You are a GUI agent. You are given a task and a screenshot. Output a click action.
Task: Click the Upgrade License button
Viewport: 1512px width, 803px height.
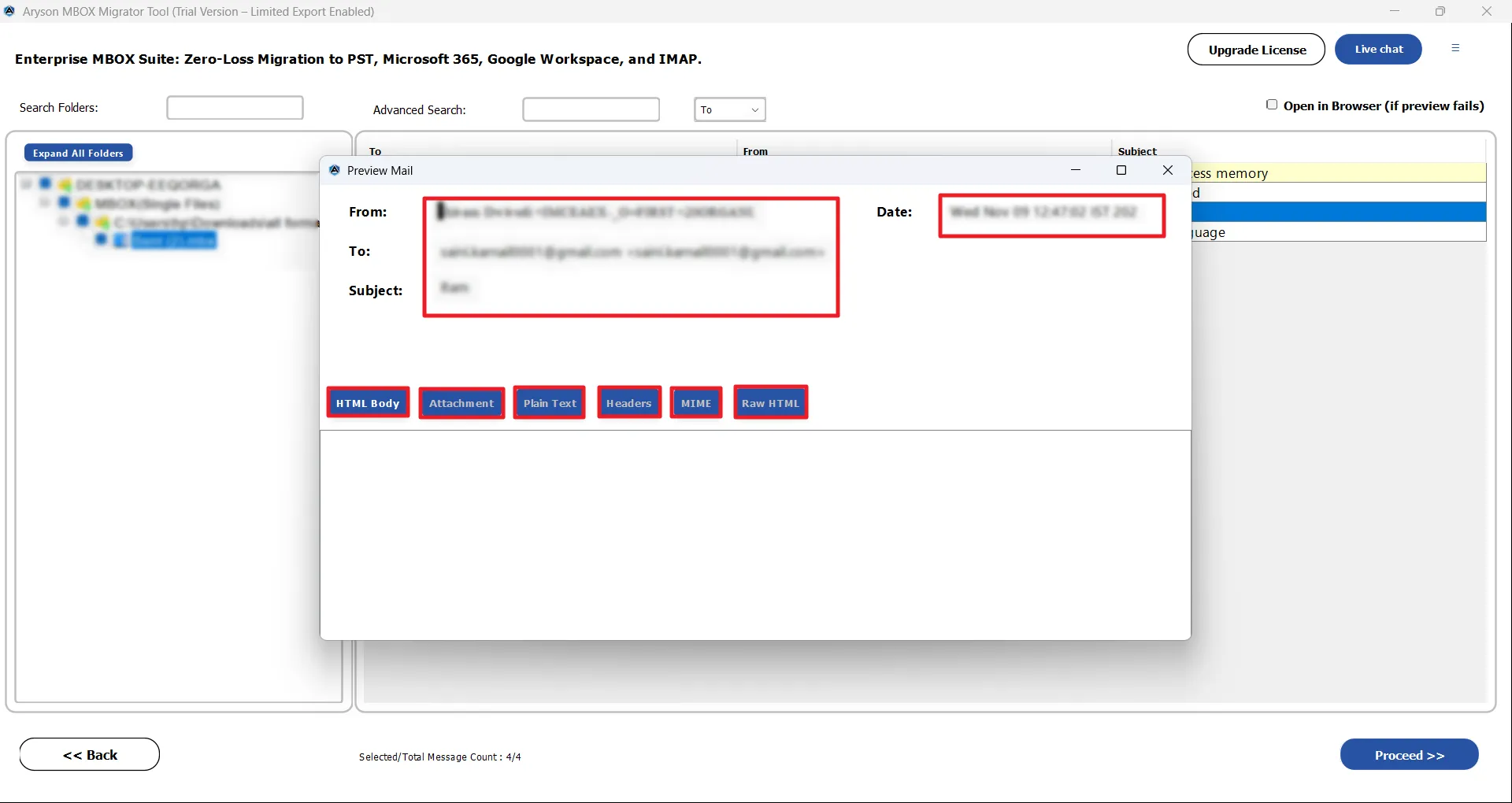pos(1257,50)
